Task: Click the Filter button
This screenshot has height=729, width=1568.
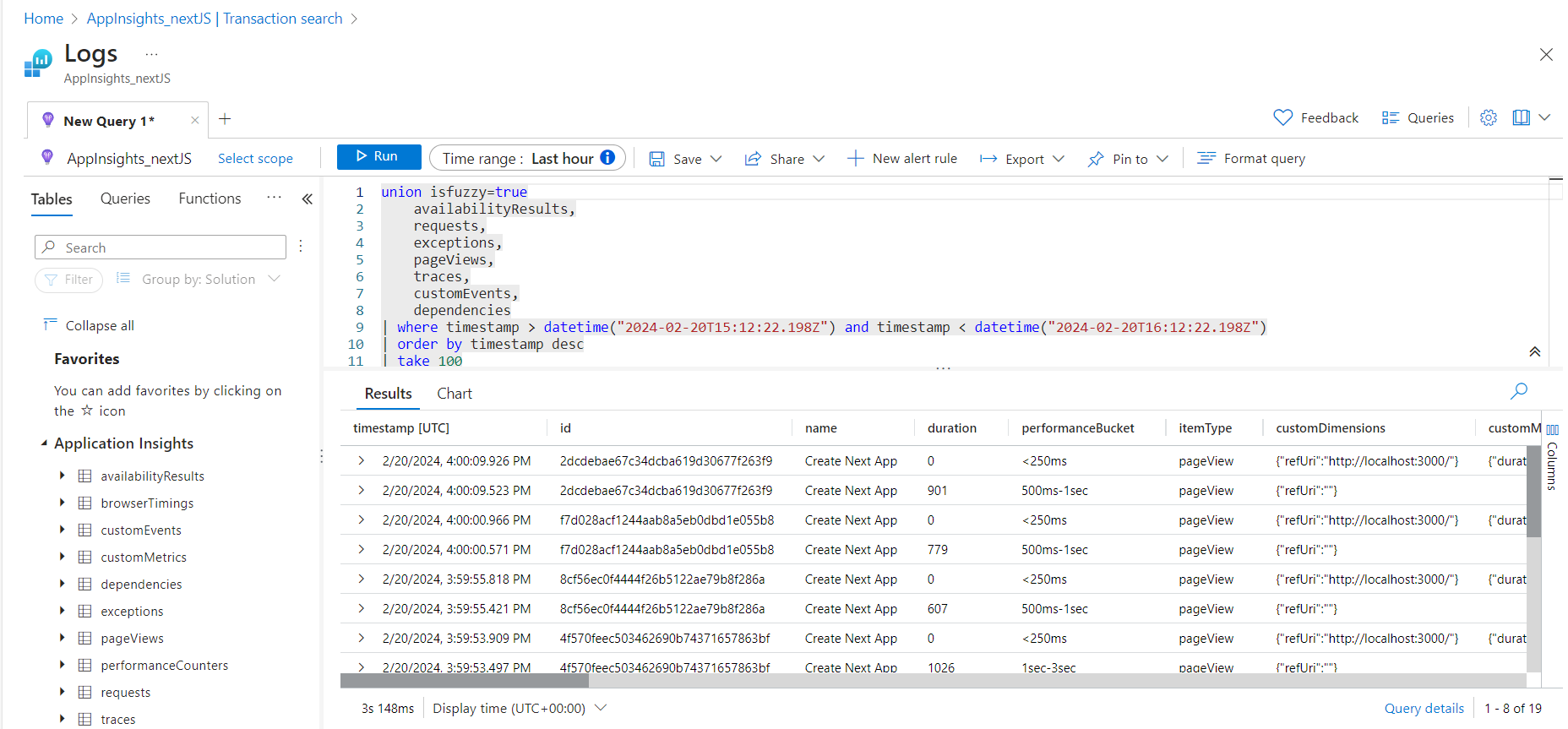Action: (x=68, y=280)
